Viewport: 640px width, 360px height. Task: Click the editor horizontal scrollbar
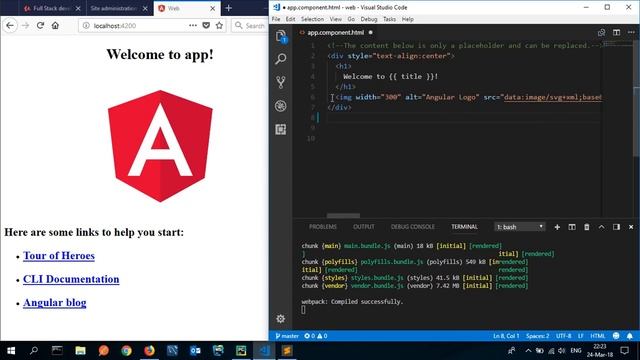click(343, 216)
